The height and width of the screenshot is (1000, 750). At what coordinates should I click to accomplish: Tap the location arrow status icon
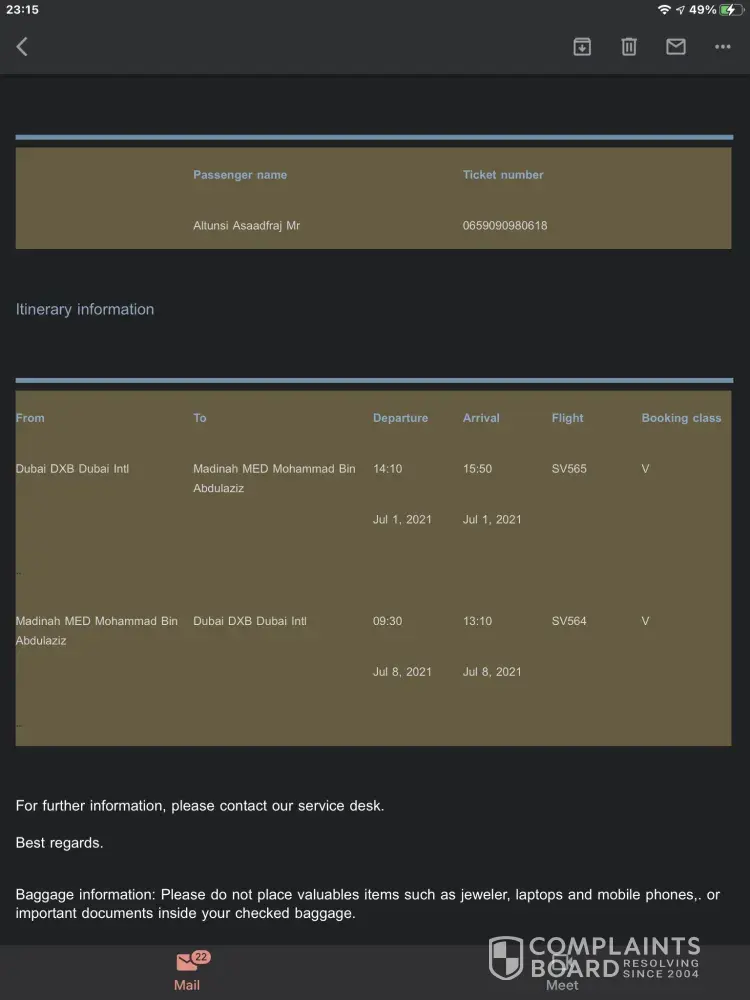coord(680,10)
